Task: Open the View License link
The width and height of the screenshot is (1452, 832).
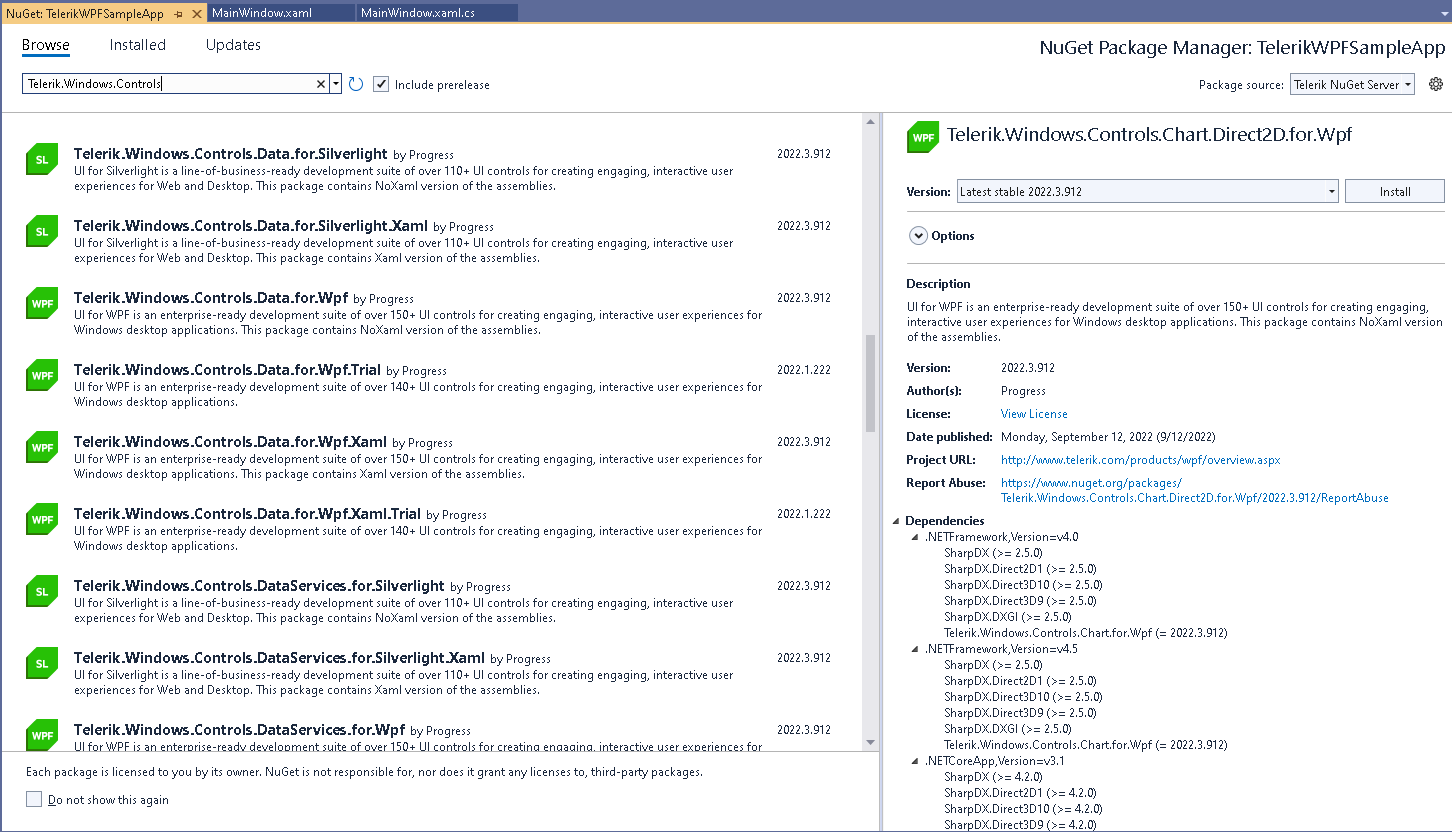Action: (x=1033, y=413)
